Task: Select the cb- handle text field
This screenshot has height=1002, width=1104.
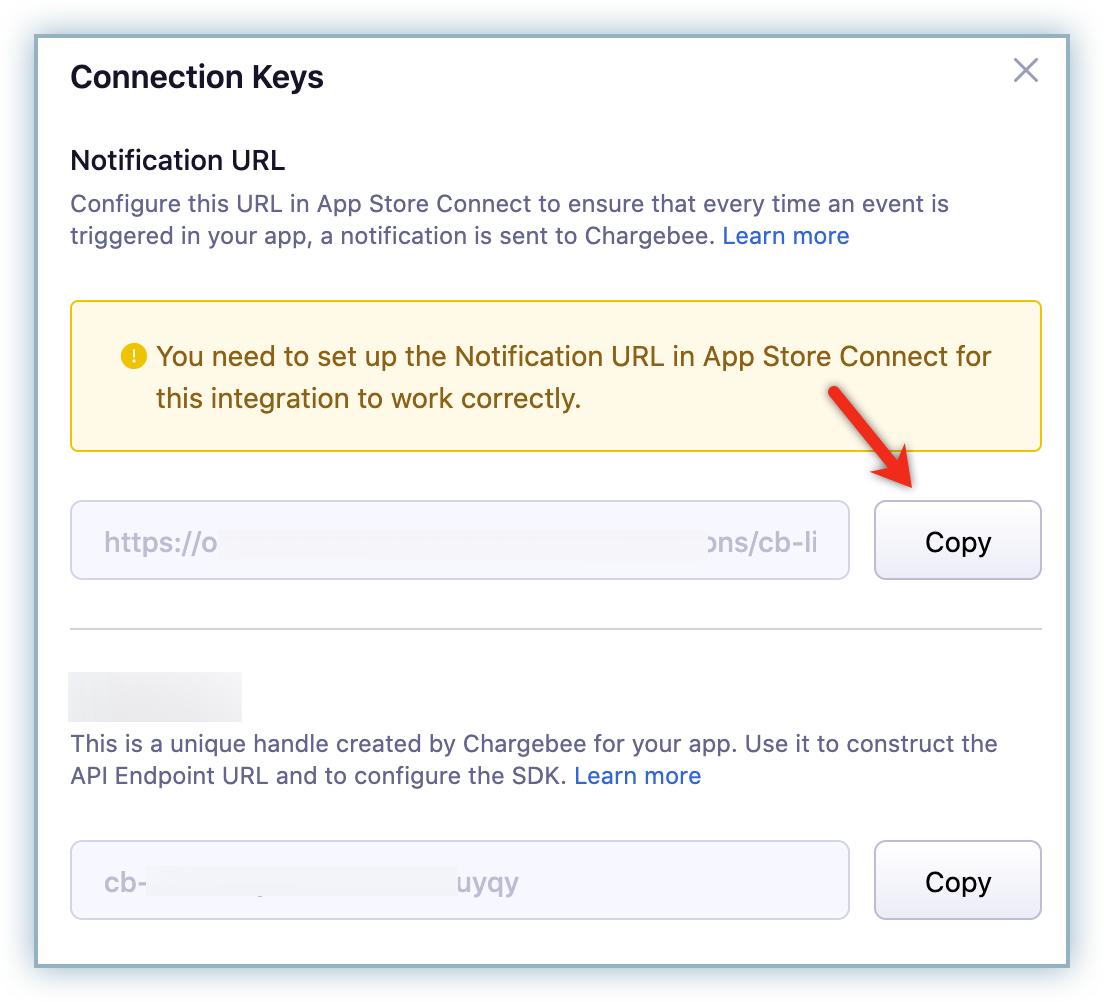Action: [x=460, y=880]
